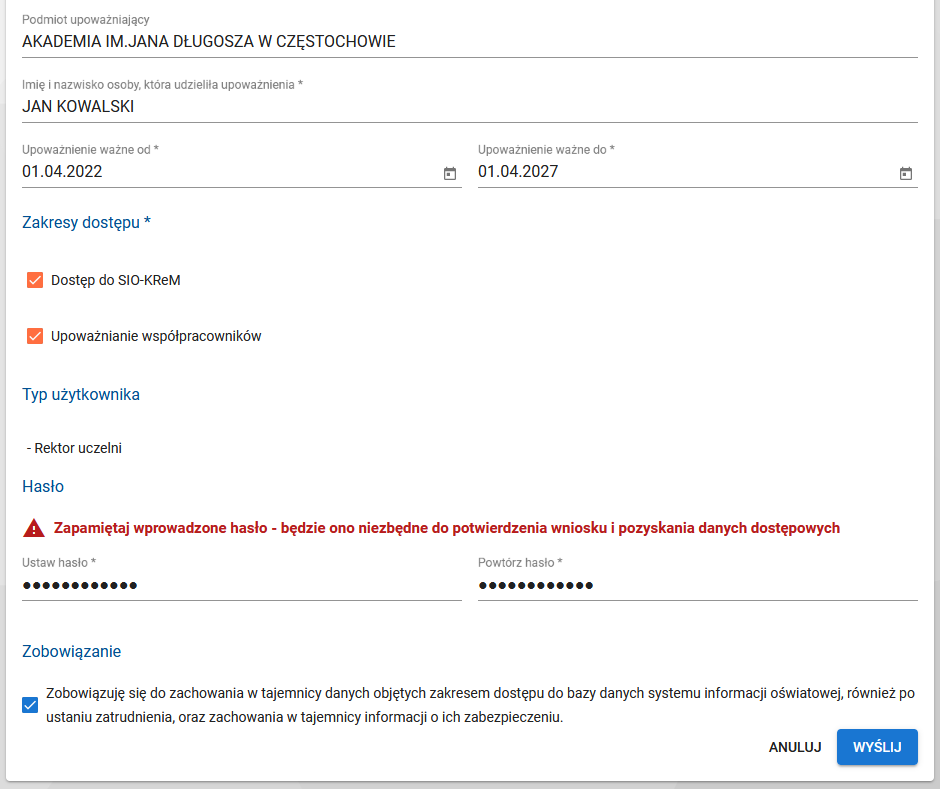The image size is (940, 789).
Task: Open calendar picker for "Upoważnienie ważne do"
Action: coord(906,172)
